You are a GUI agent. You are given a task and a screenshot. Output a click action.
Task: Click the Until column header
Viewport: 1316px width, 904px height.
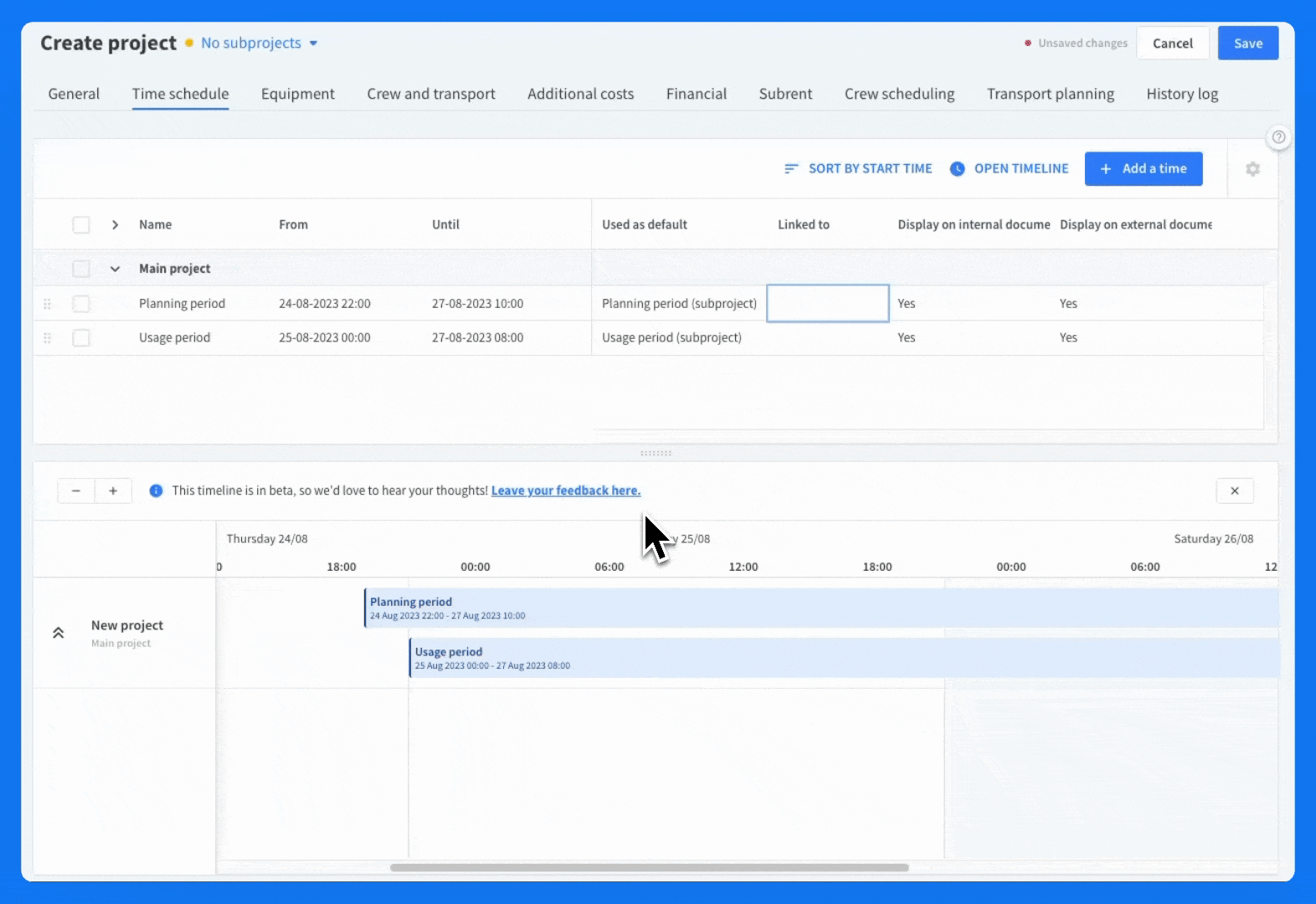(445, 224)
